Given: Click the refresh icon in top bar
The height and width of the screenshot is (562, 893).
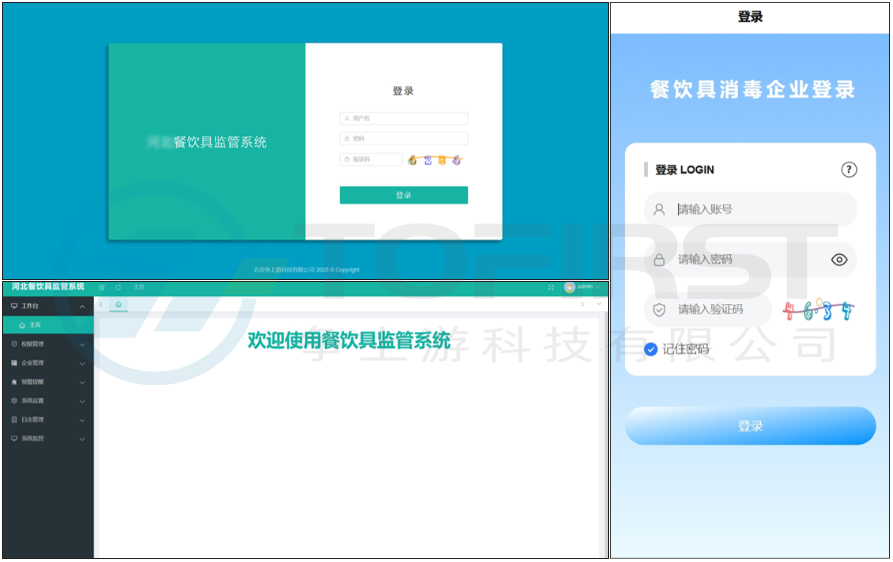Looking at the screenshot, I should point(118,287).
